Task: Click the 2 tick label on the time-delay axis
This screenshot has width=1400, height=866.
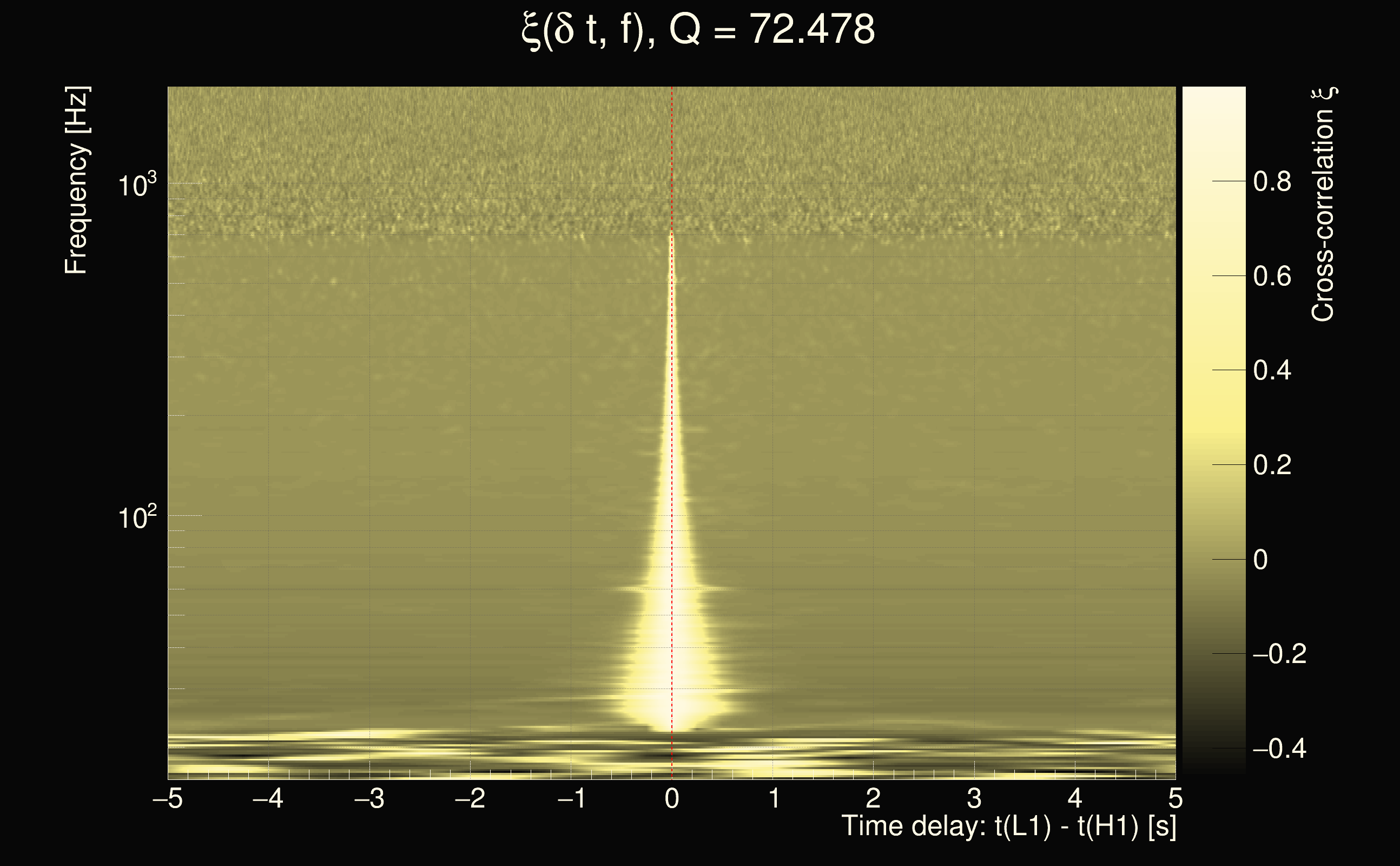Action: pyautogui.click(x=873, y=798)
